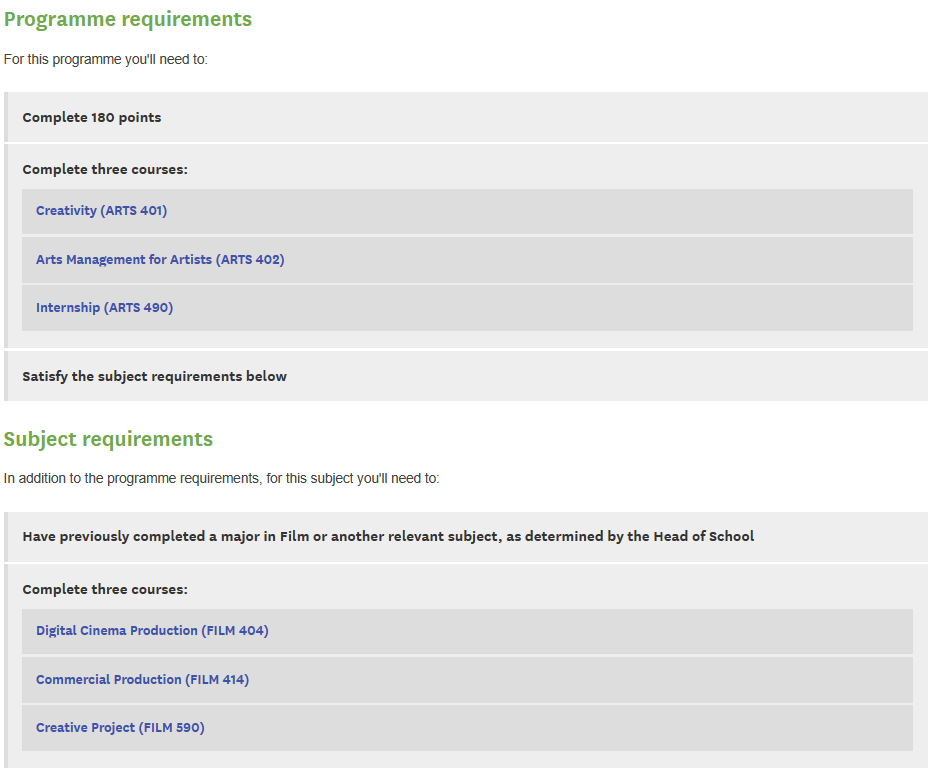Follow the Internship (ARTS 490) link
932x775 pixels.
(104, 308)
